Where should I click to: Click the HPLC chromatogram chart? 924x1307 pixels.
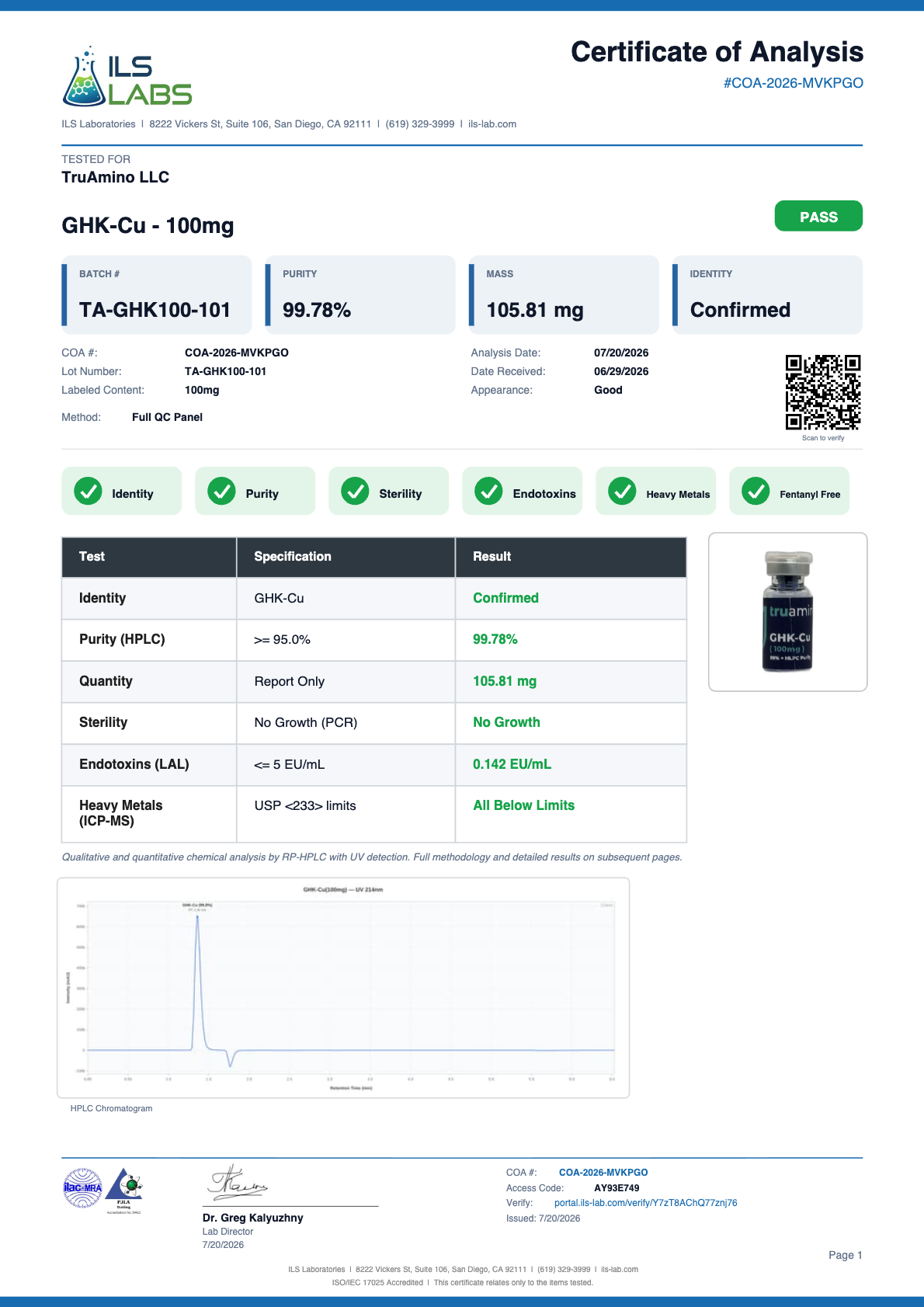tap(343, 988)
